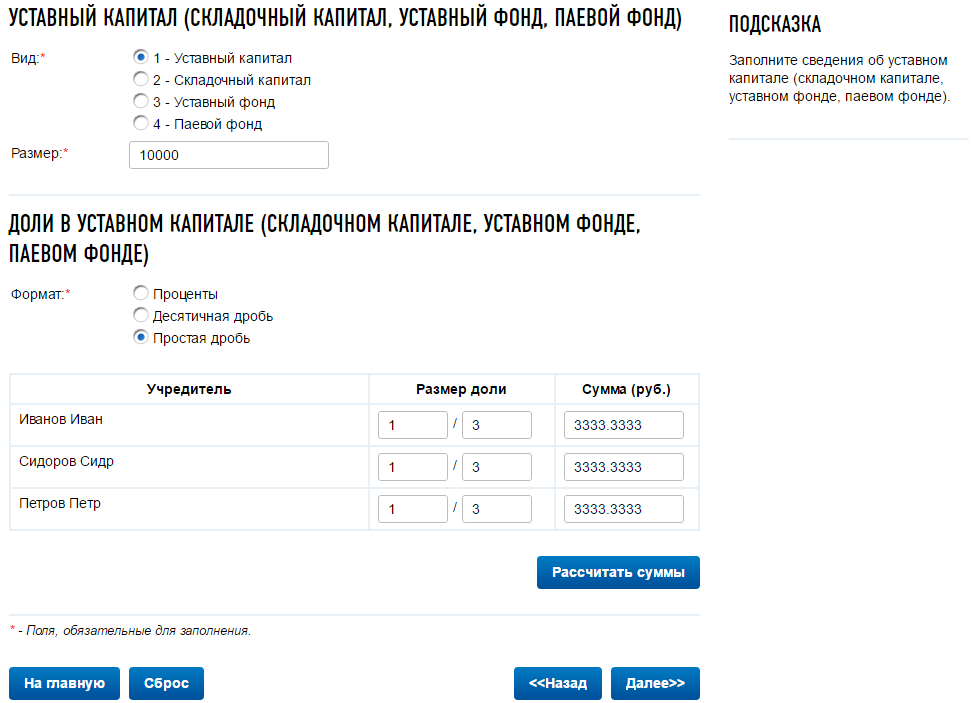Select Петров Петр's sum amount field

point(623,508)
